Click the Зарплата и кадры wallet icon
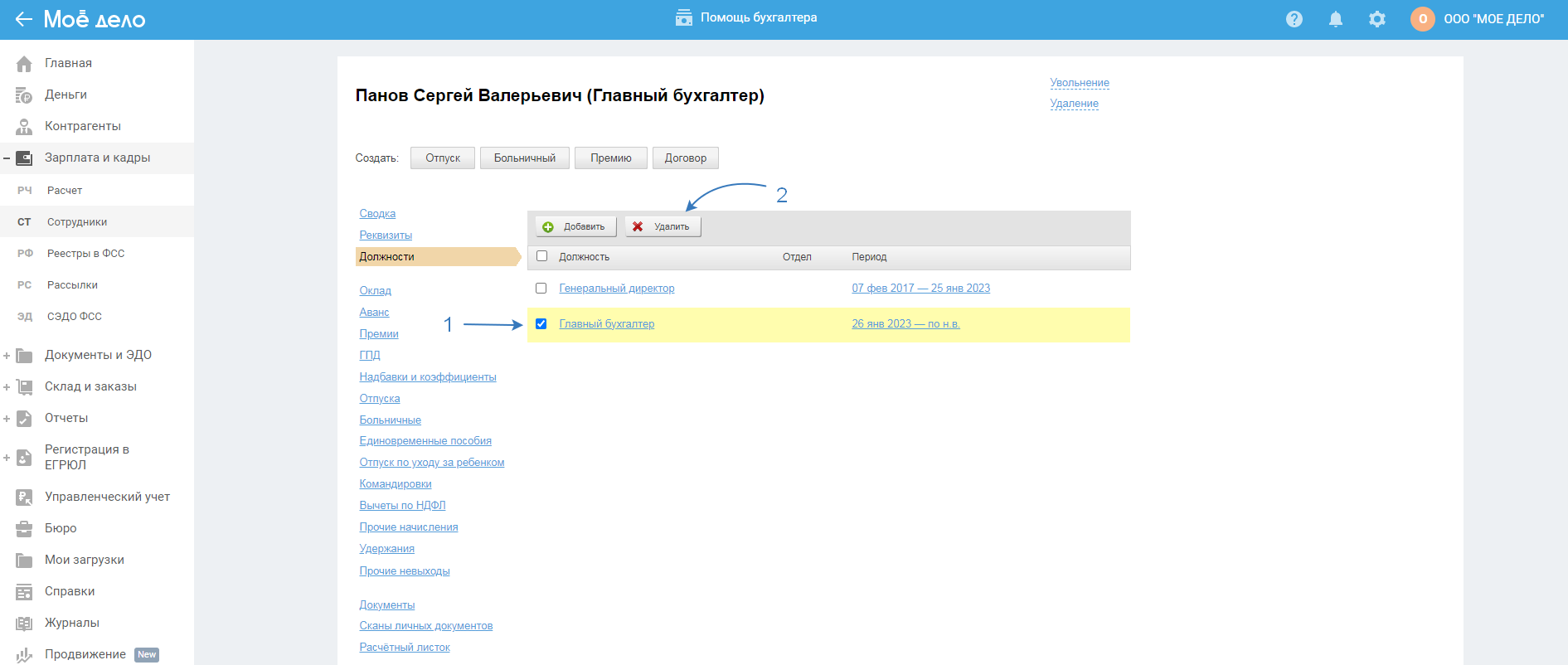 (x=24, y=158)
